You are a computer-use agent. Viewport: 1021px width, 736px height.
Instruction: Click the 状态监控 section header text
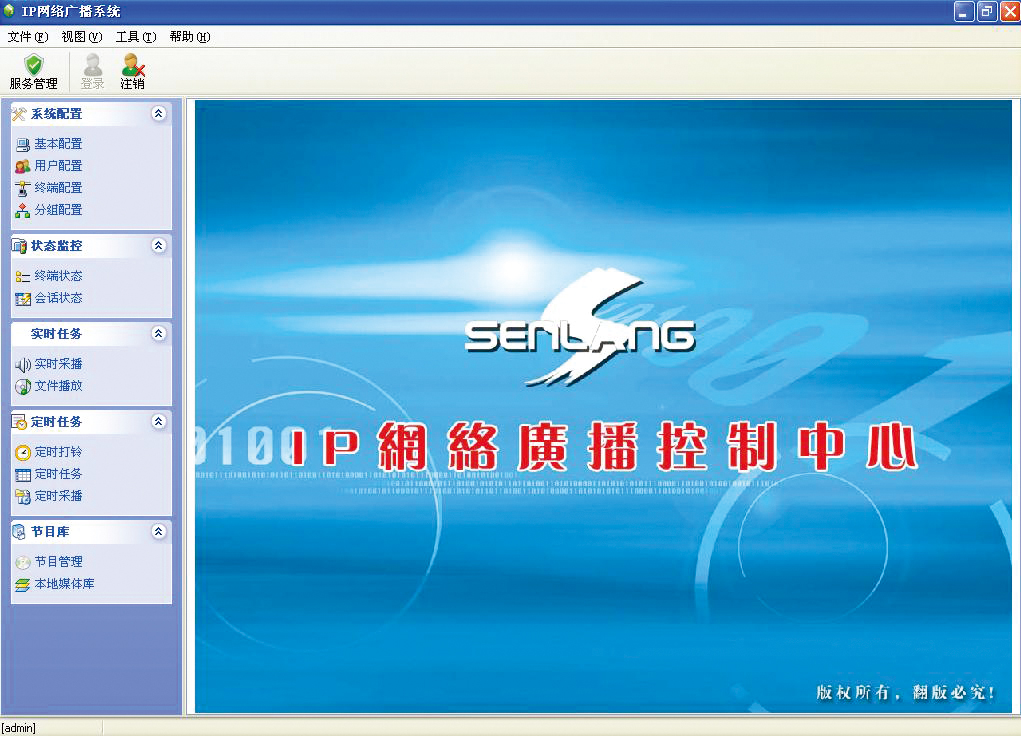coord(57,246)
